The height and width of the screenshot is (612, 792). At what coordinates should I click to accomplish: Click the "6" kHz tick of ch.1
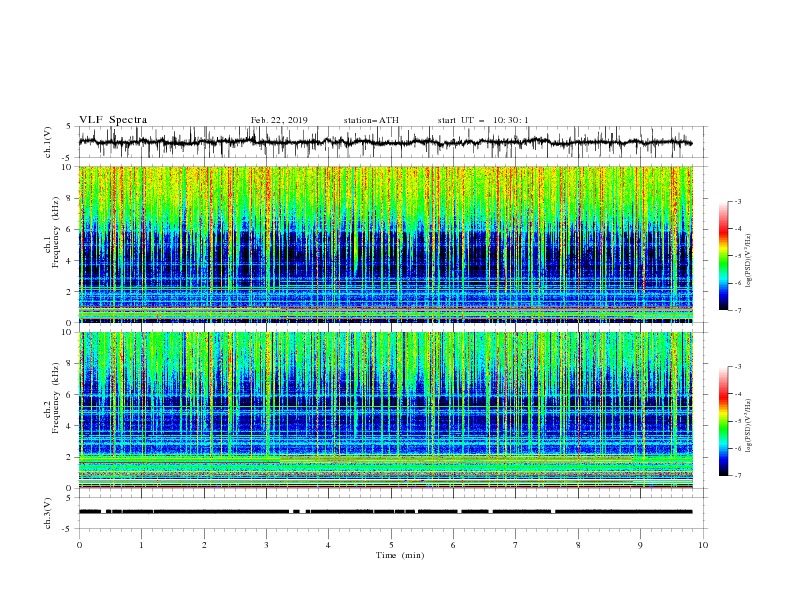pos(69,229)
